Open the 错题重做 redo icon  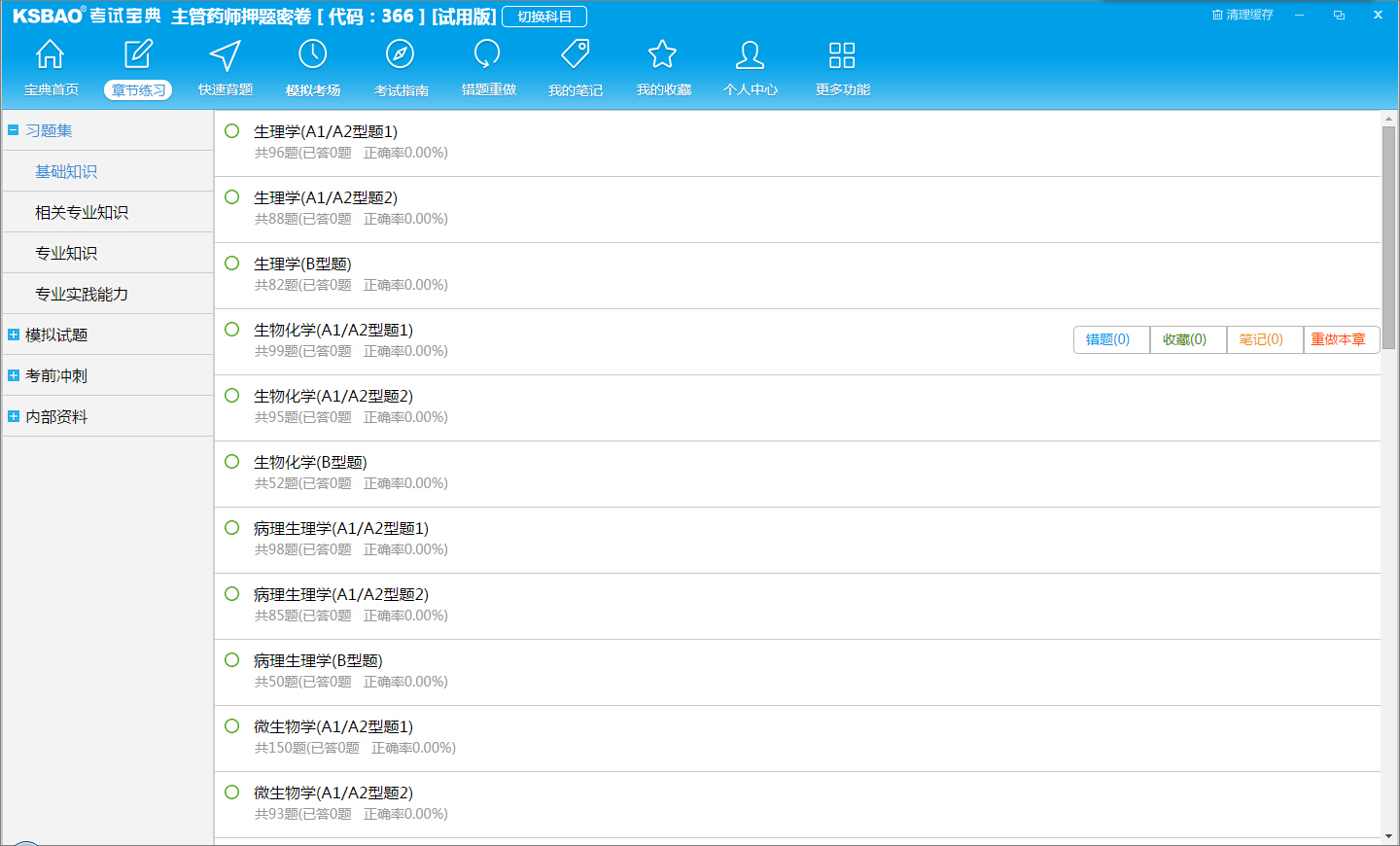pos(487,54)
